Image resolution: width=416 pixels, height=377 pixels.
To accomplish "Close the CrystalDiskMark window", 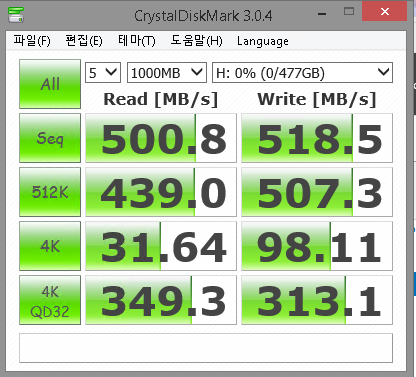I will point(385,11).
